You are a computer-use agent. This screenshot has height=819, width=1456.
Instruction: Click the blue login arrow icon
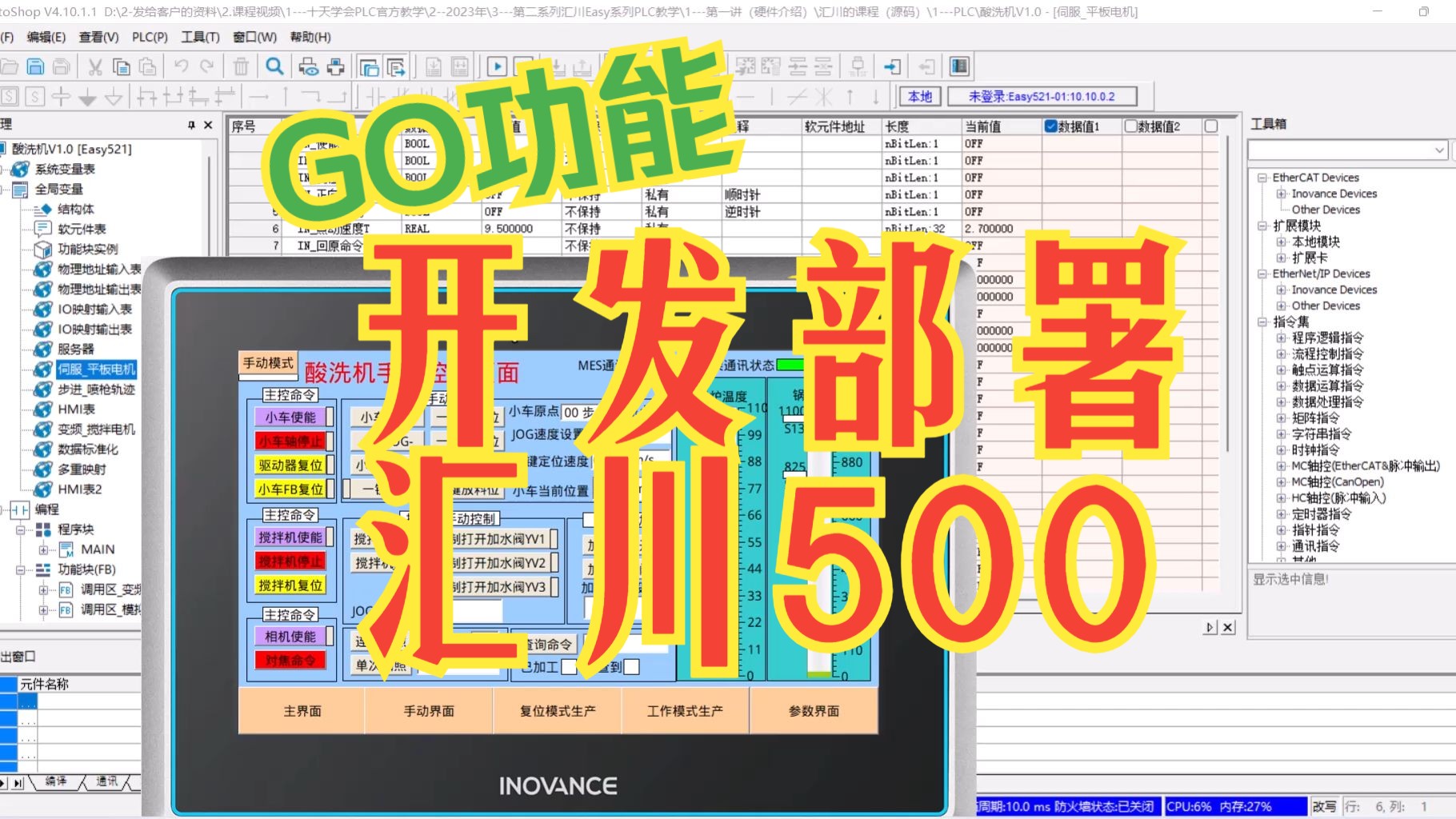(x=892, y=66)
